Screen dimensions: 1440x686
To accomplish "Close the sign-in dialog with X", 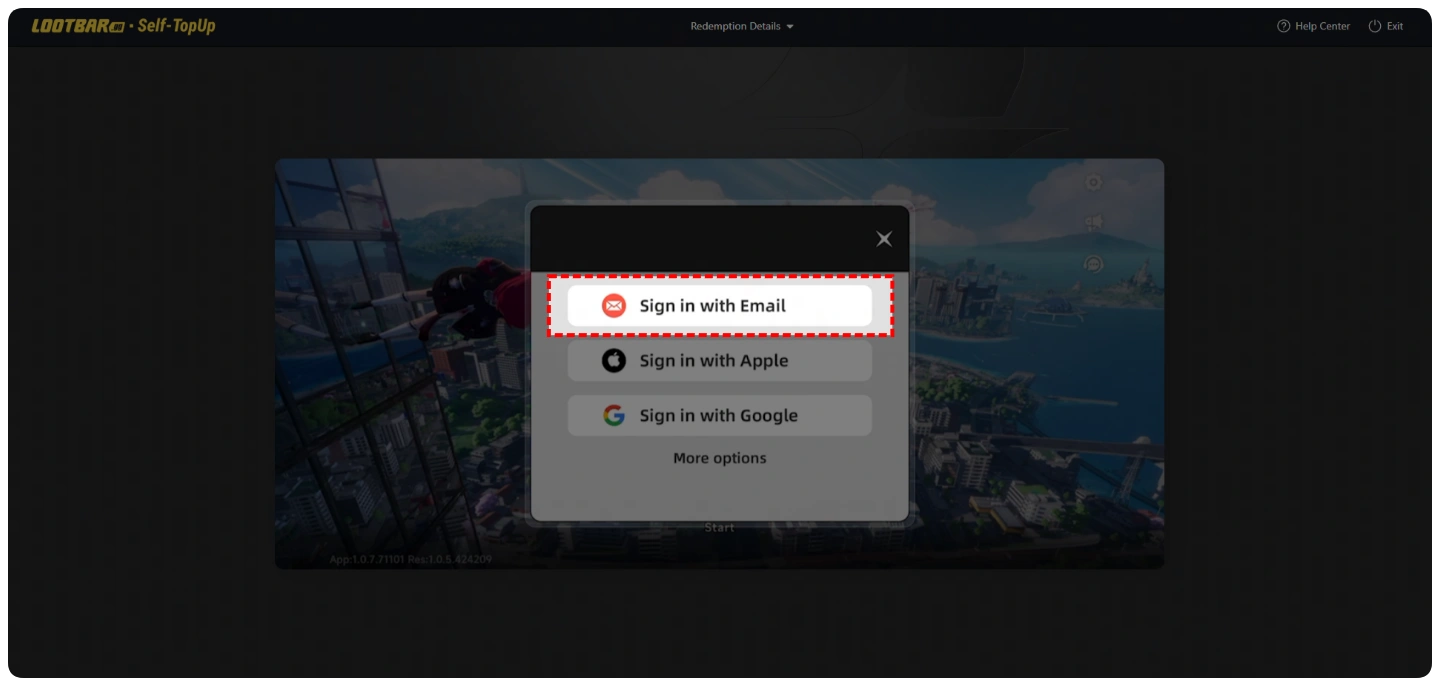I will [884, 239].
